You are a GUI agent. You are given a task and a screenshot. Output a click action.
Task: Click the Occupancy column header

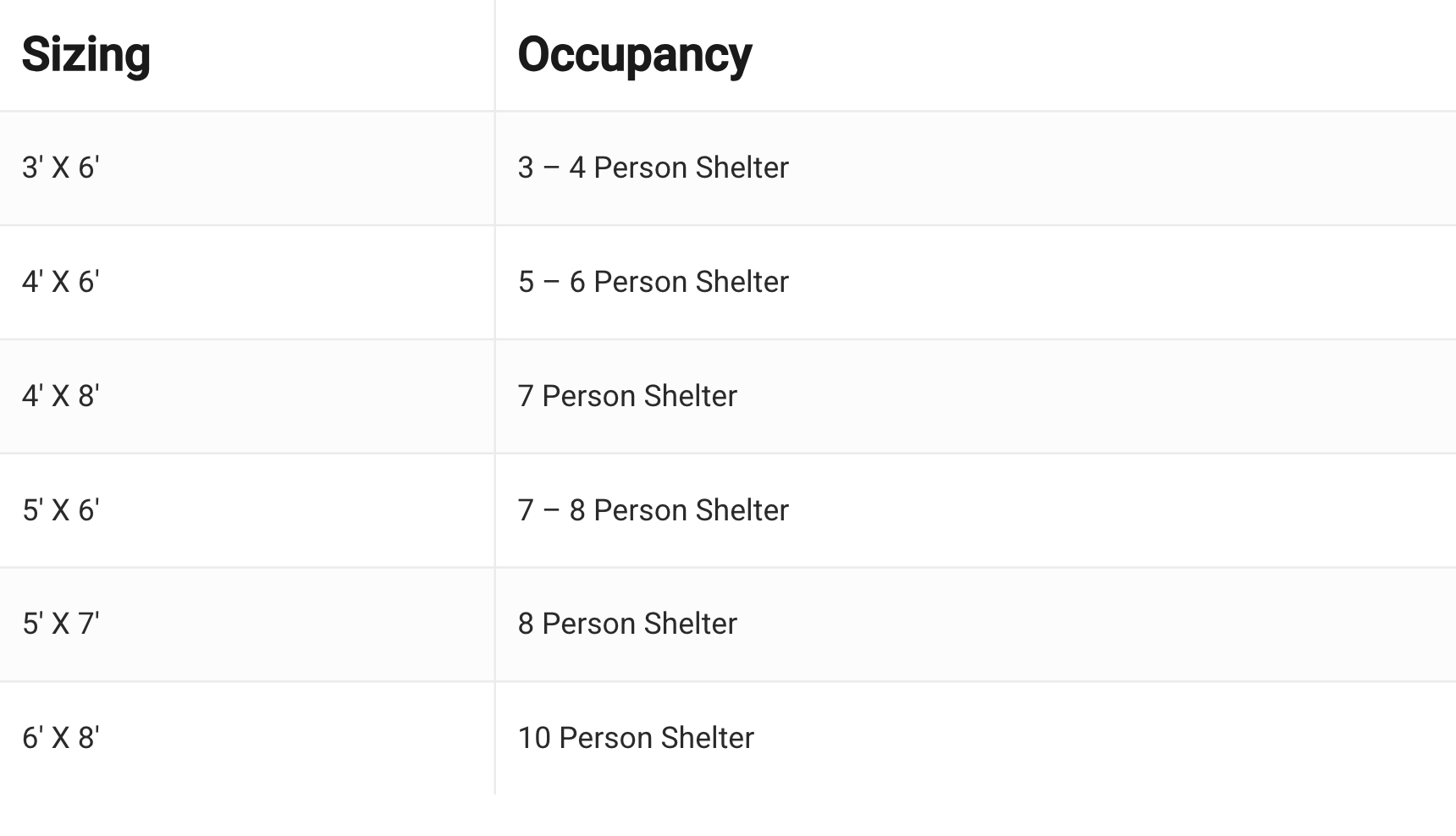click(x=635, y=55)
